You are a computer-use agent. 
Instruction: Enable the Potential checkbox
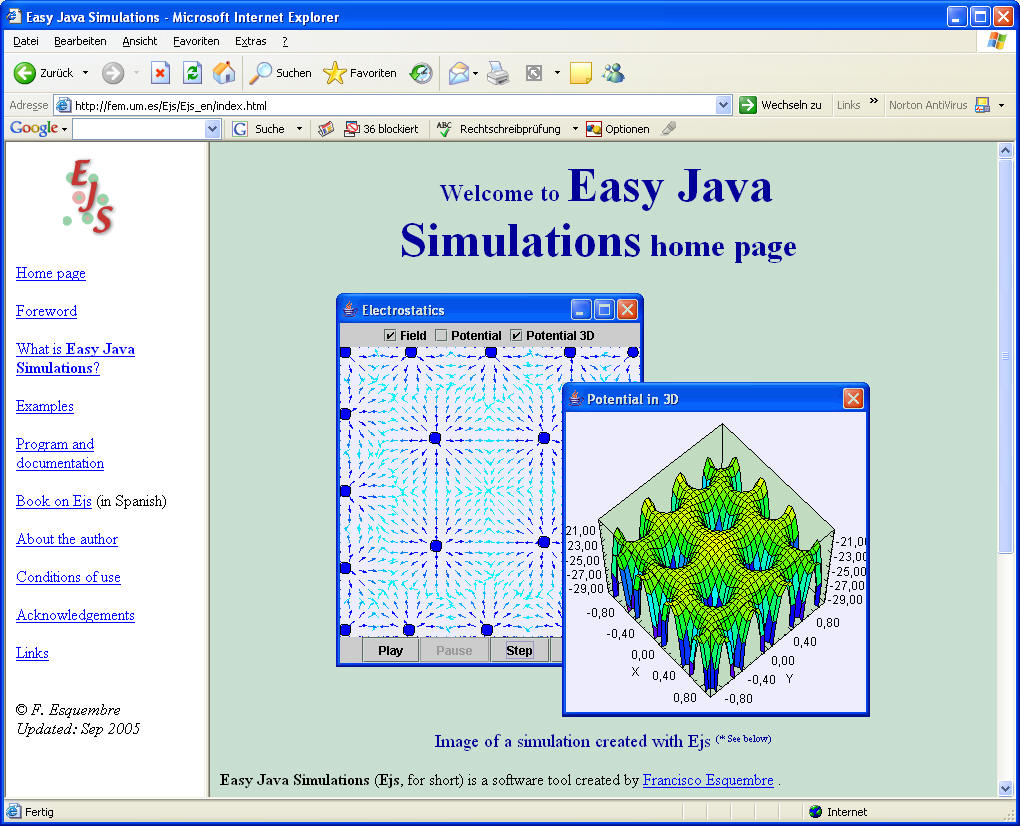tap(441, 335)
